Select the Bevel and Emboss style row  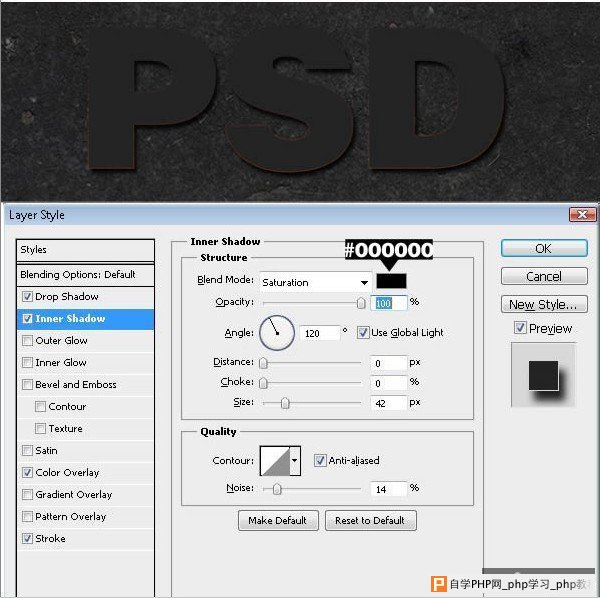(x=85, y=385)
